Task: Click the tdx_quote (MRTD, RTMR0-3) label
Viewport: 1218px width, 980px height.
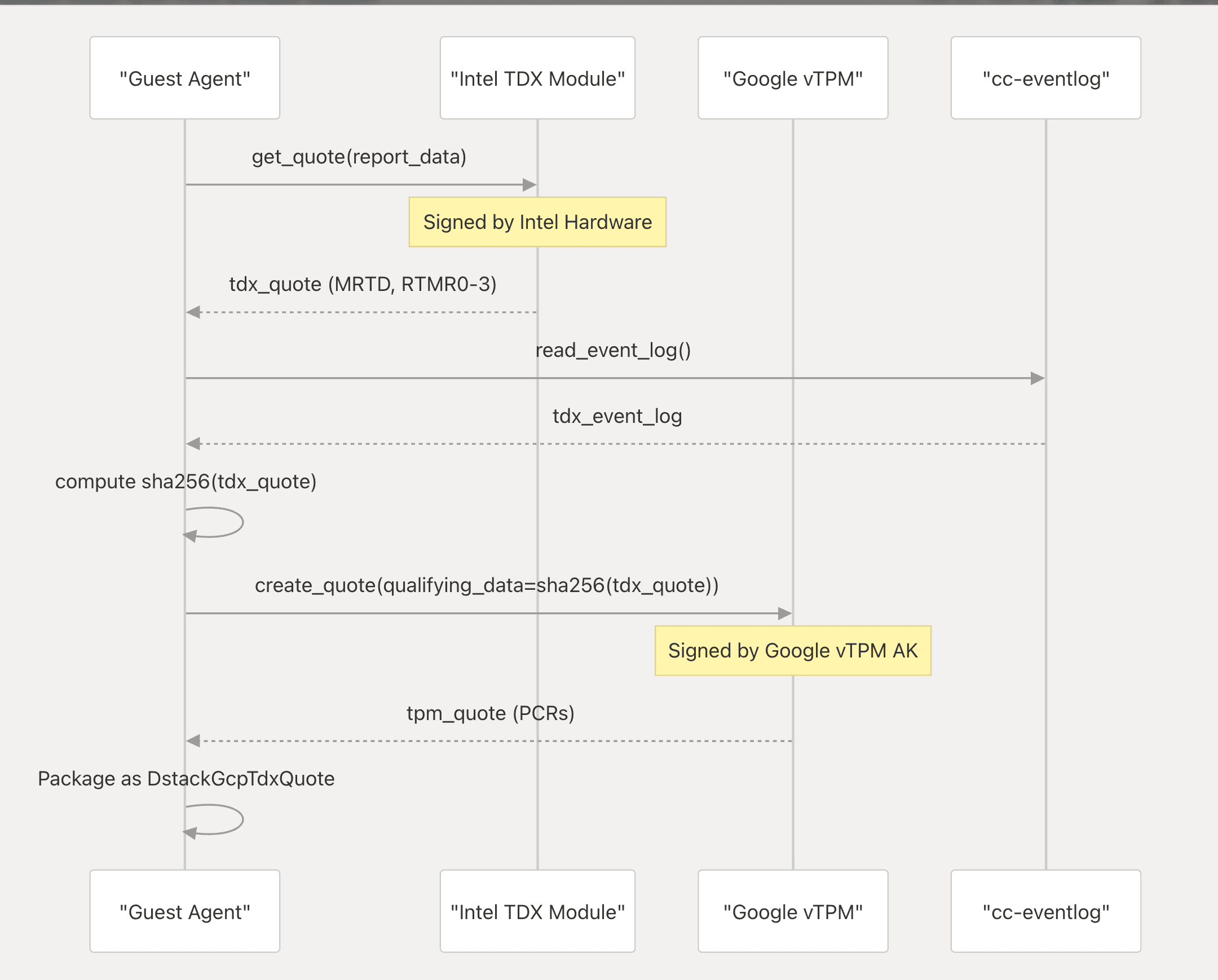Action: click(363, 284)
